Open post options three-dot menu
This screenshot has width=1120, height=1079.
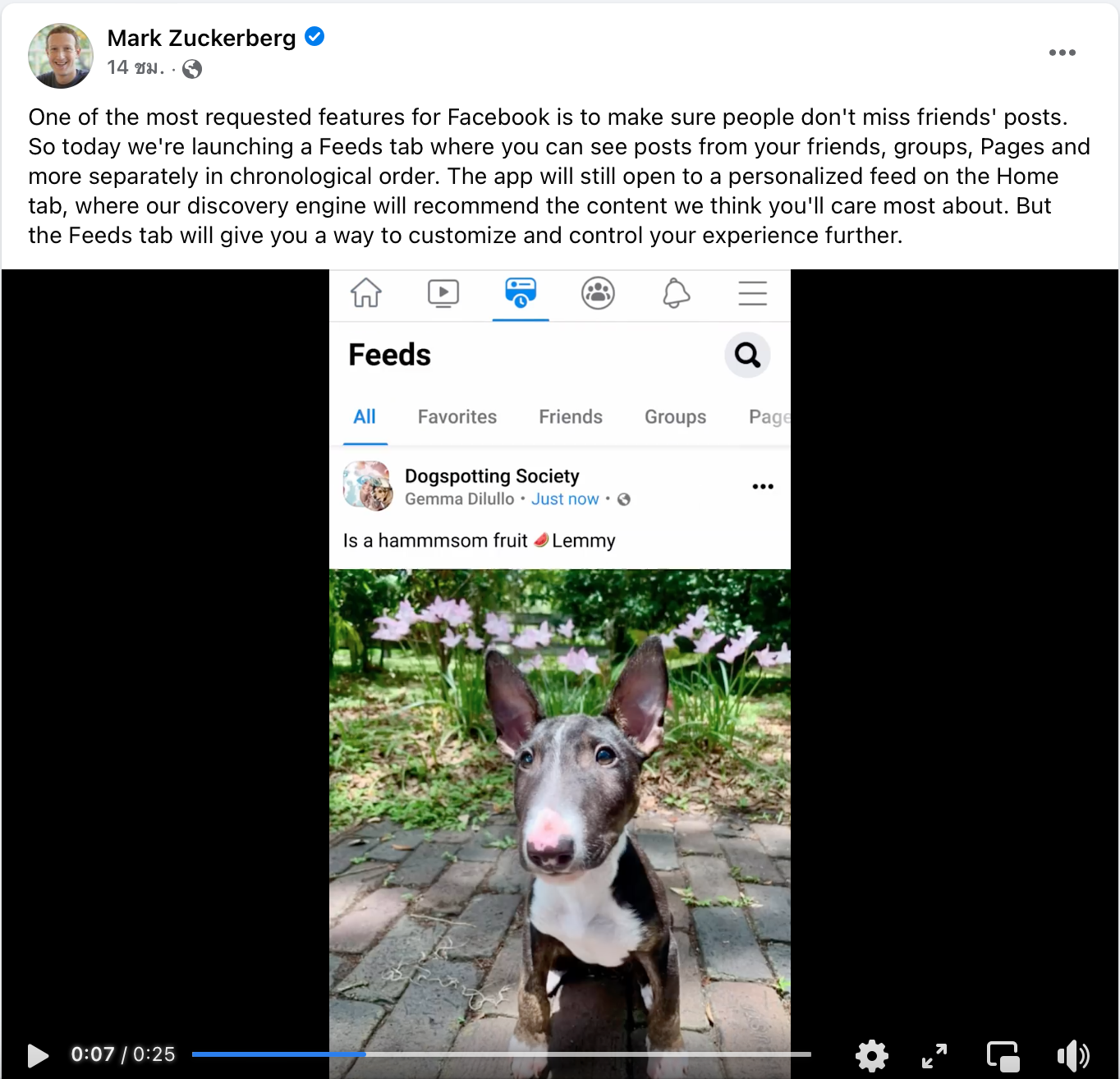point(1062,53)
